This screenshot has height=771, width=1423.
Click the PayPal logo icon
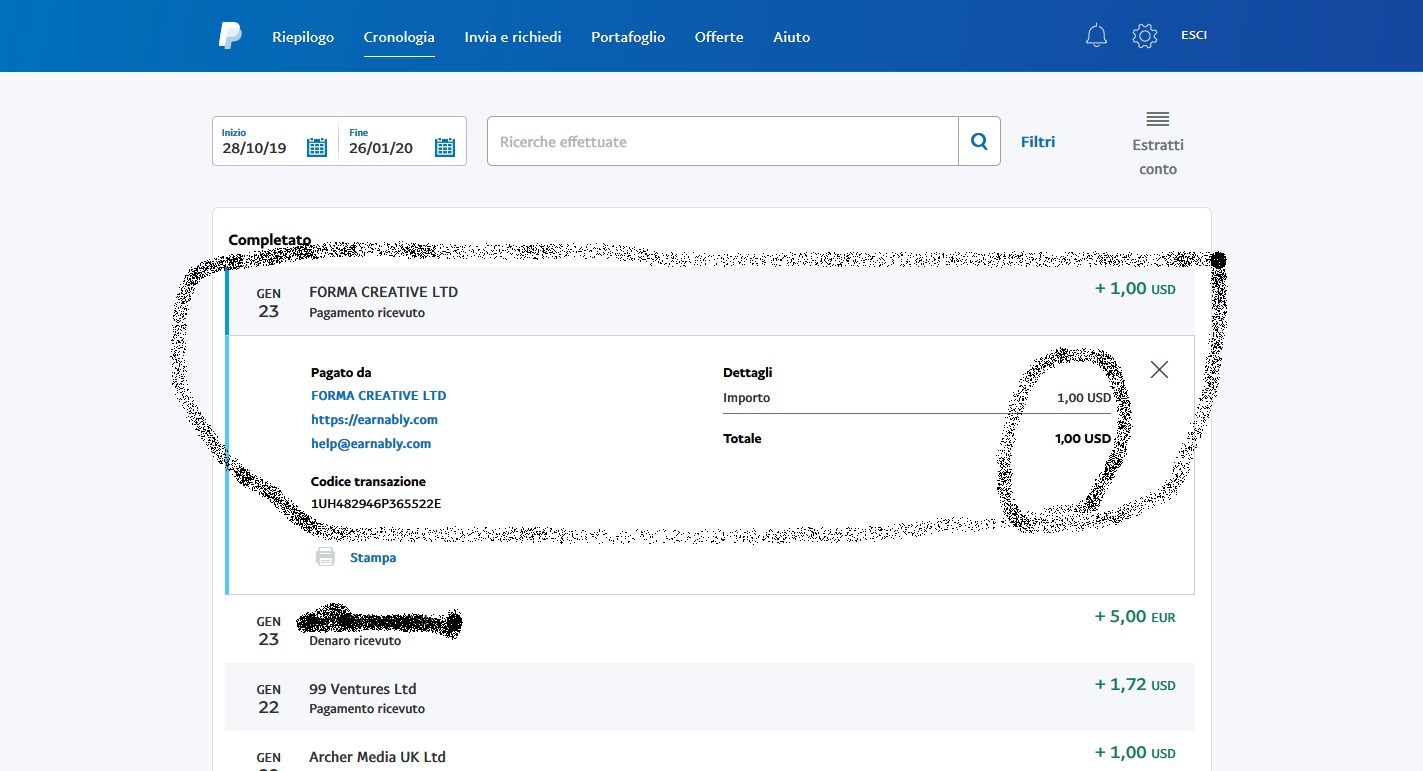(230, 36)
